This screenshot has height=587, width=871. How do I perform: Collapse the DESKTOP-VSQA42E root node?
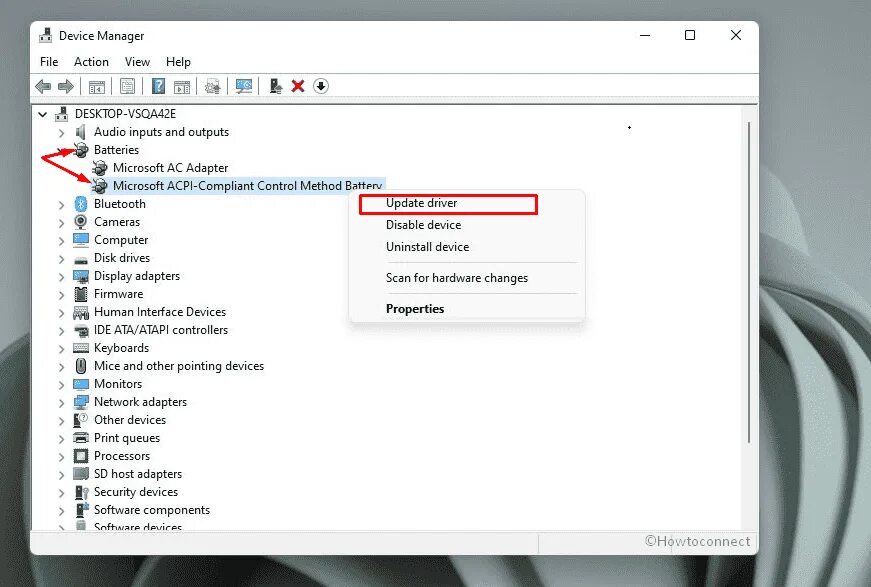pos(43,114)
